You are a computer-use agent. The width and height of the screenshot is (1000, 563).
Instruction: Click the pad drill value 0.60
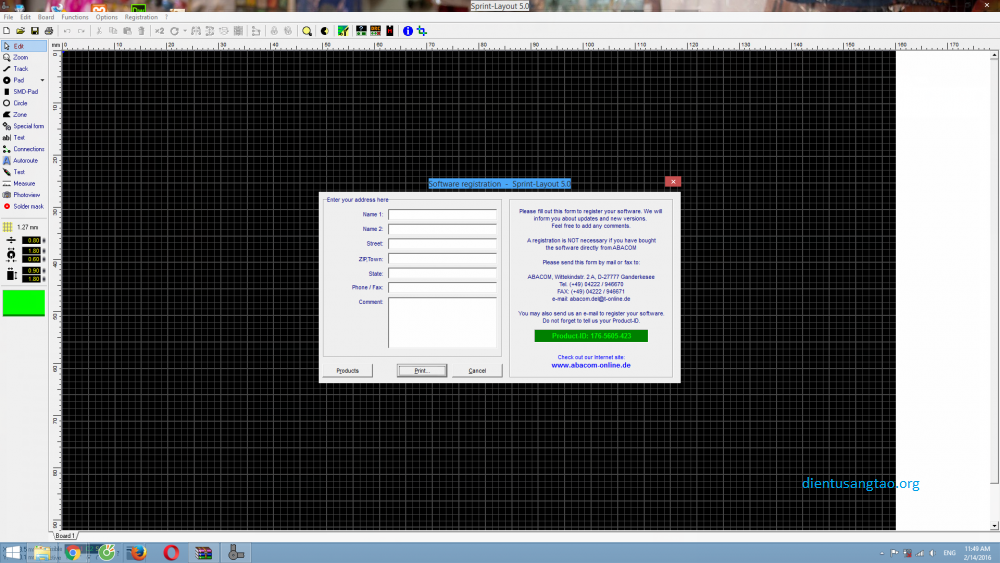(31, 259)
